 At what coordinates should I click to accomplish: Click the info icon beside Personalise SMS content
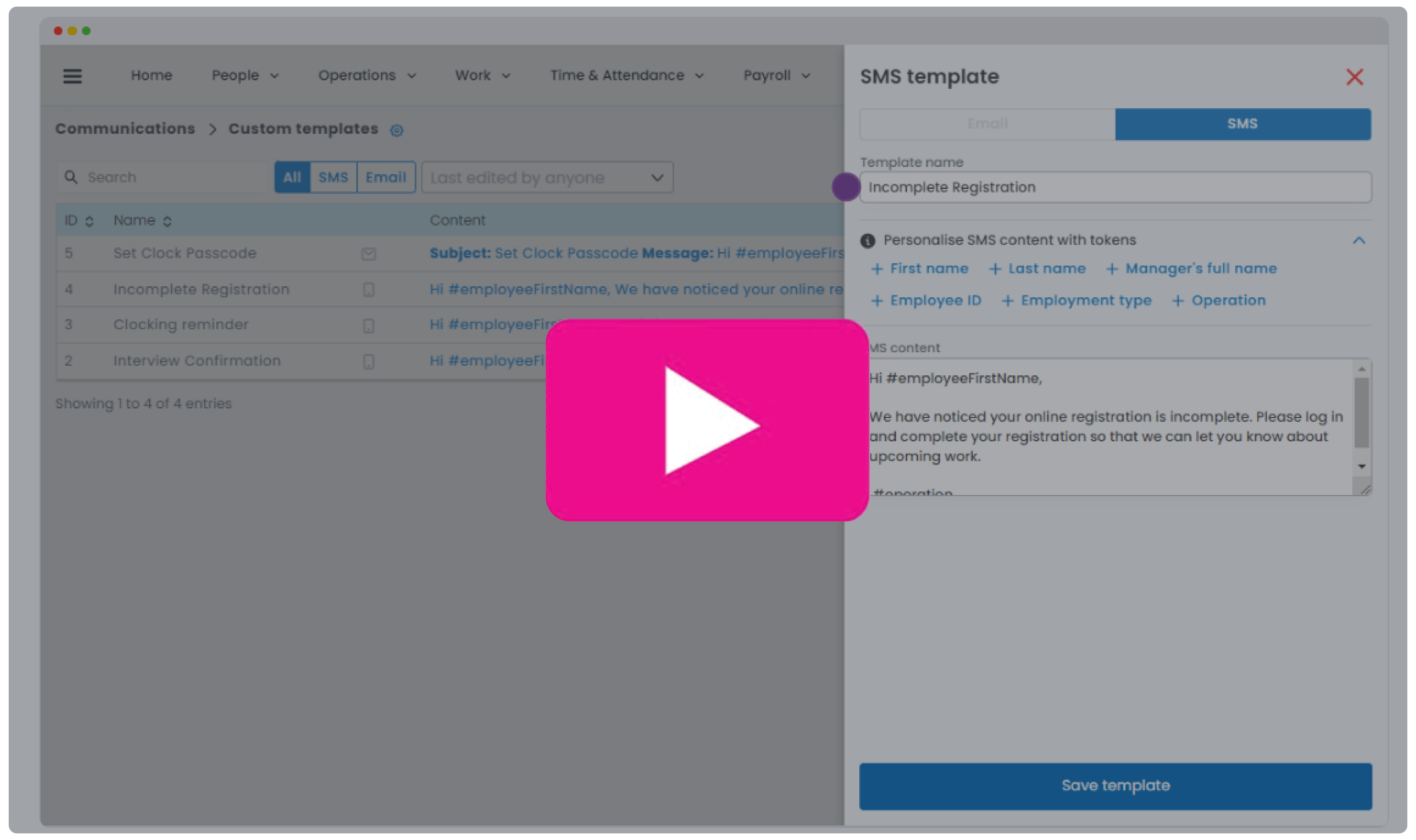868,241
